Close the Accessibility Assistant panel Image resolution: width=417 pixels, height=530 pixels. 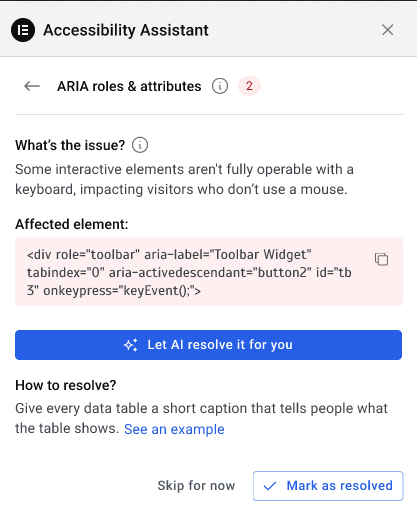coord(388,30)
